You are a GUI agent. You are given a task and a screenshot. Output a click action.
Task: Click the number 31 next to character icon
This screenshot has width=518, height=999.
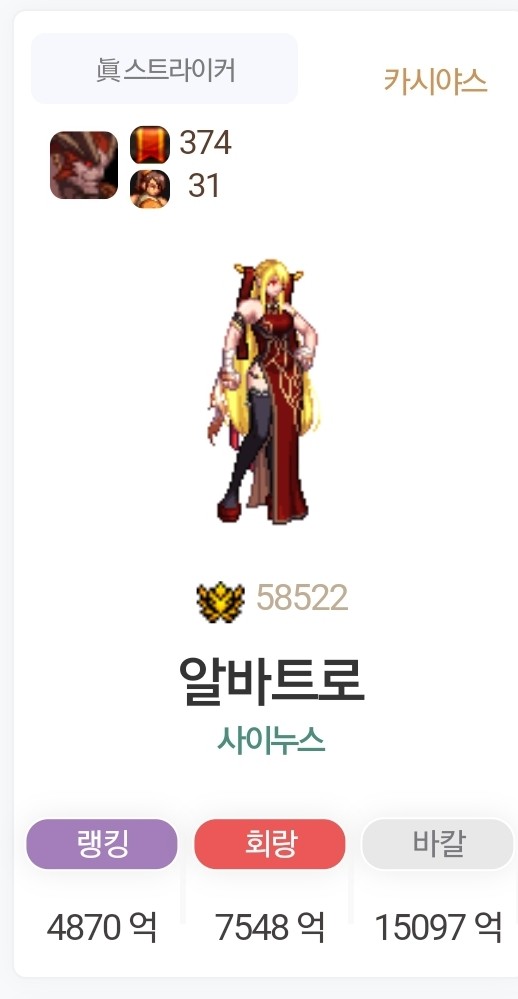204,186
